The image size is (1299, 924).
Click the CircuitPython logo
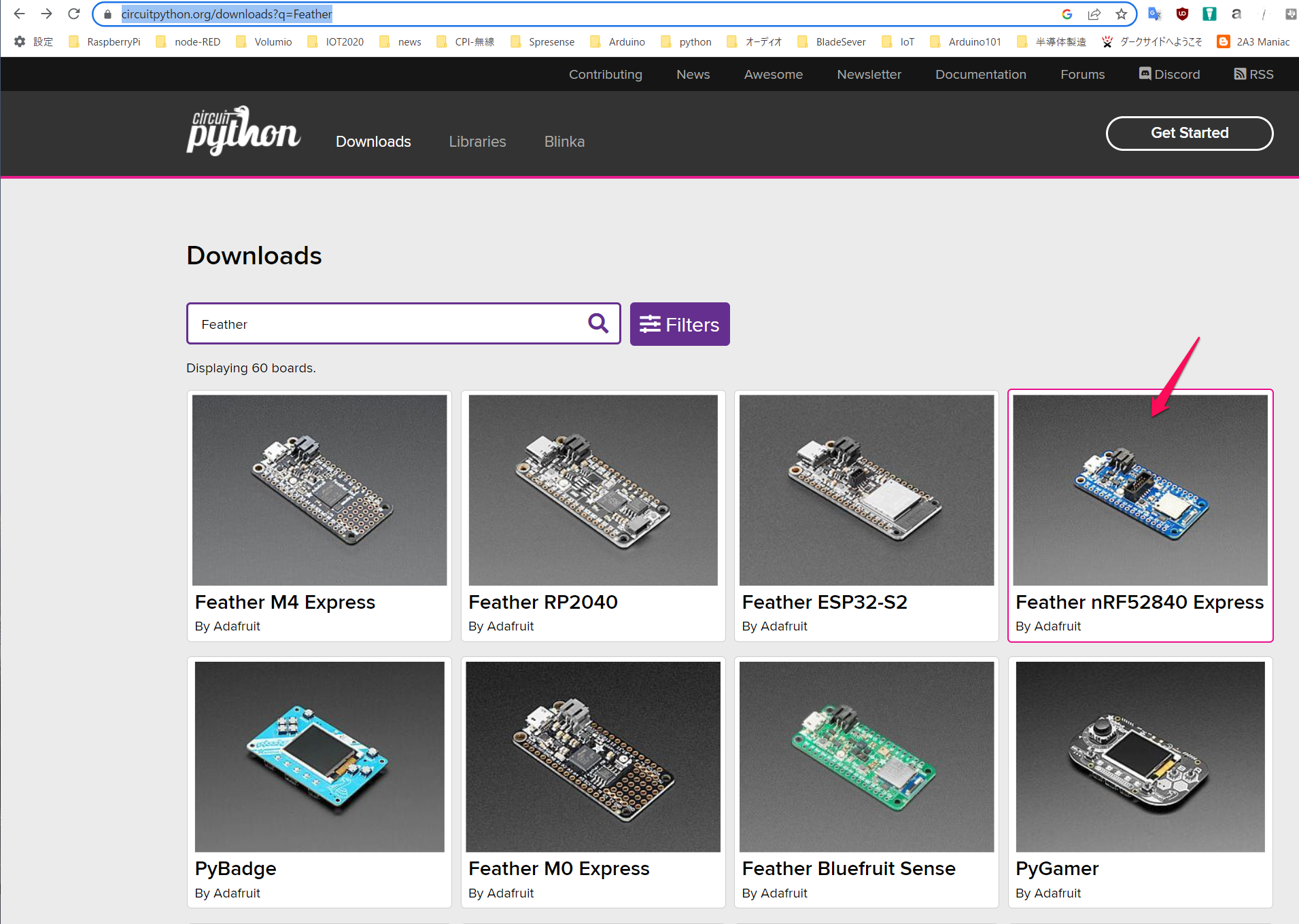[x=243, y=130]
